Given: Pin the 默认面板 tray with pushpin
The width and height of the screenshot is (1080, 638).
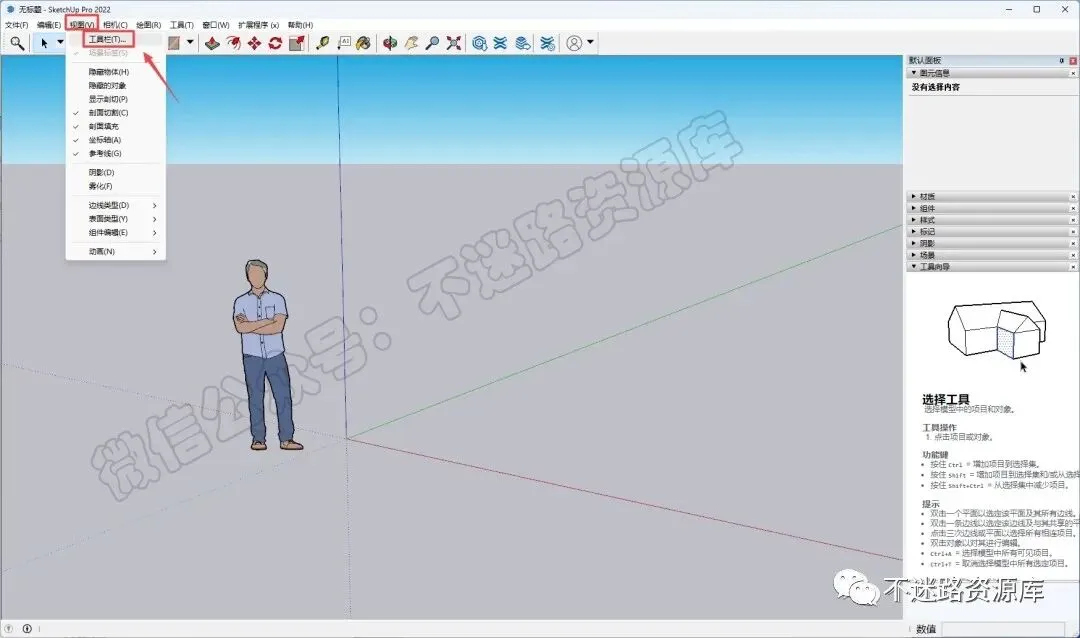Looking at the screenshot, I should [1061, 61].
